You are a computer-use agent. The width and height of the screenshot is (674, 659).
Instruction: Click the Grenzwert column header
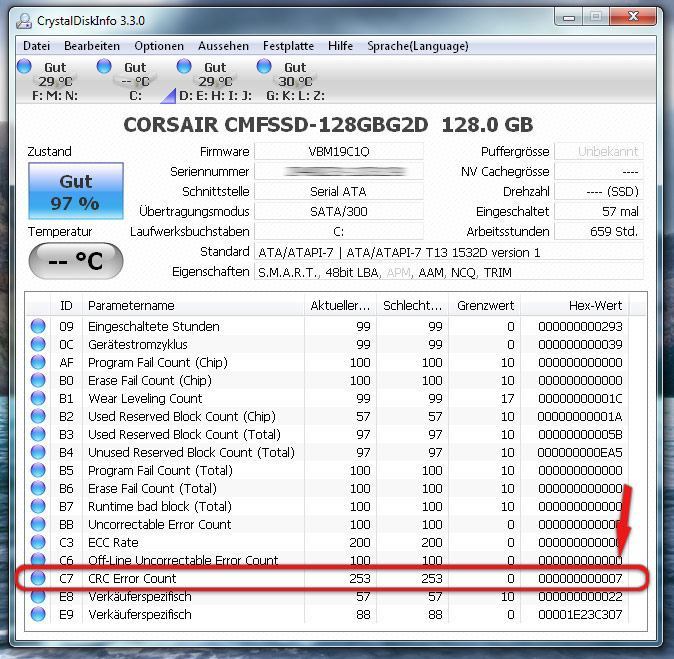[x=484, y=306]
